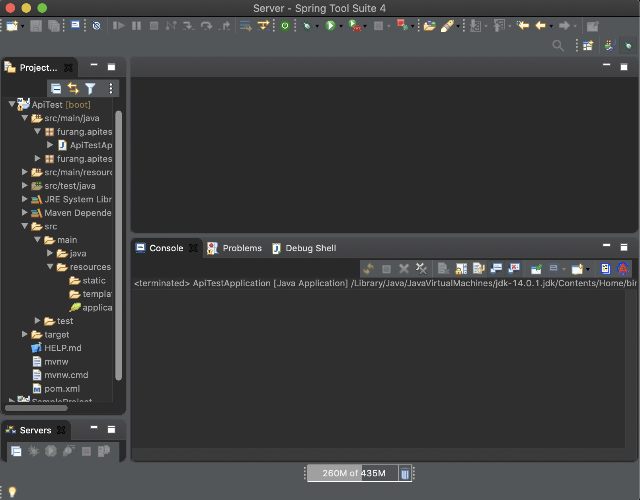The width and height of the screenshot is (640, 500).
Task: Open Project Explorer filter funnel icon
Action: 90,88
